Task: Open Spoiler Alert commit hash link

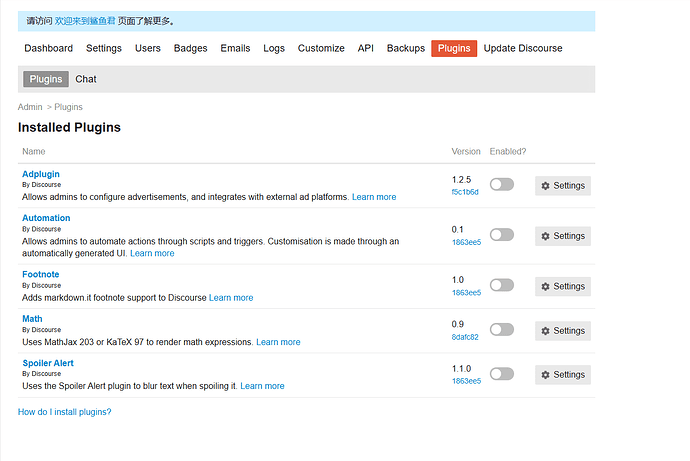Action: coord(466,381)
